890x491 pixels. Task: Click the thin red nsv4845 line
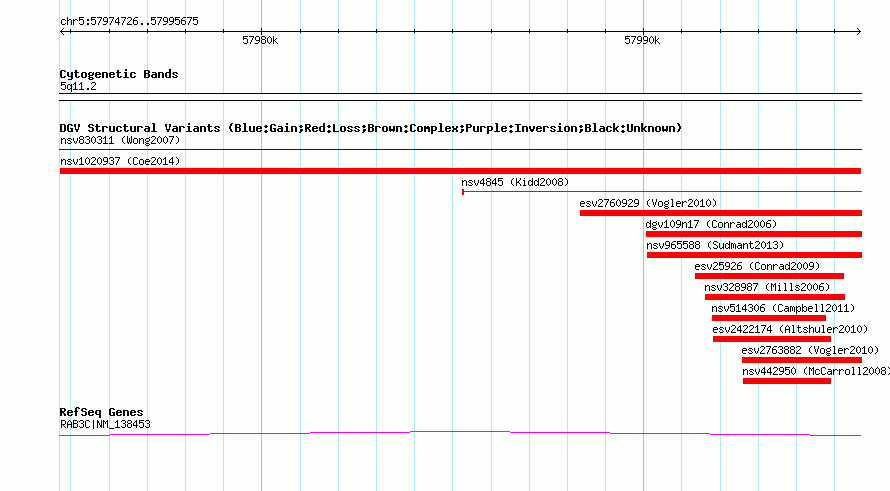point(662,192)
